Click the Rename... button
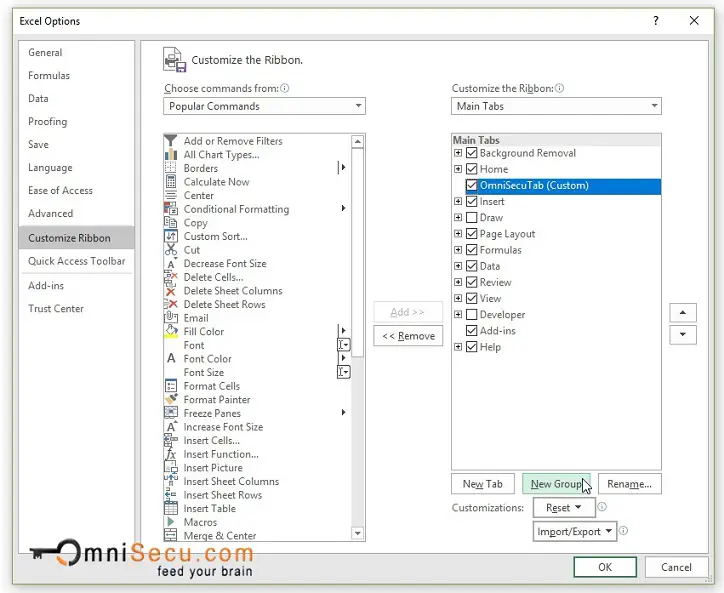Screen dimensions: 724x593 pos(629,484)
